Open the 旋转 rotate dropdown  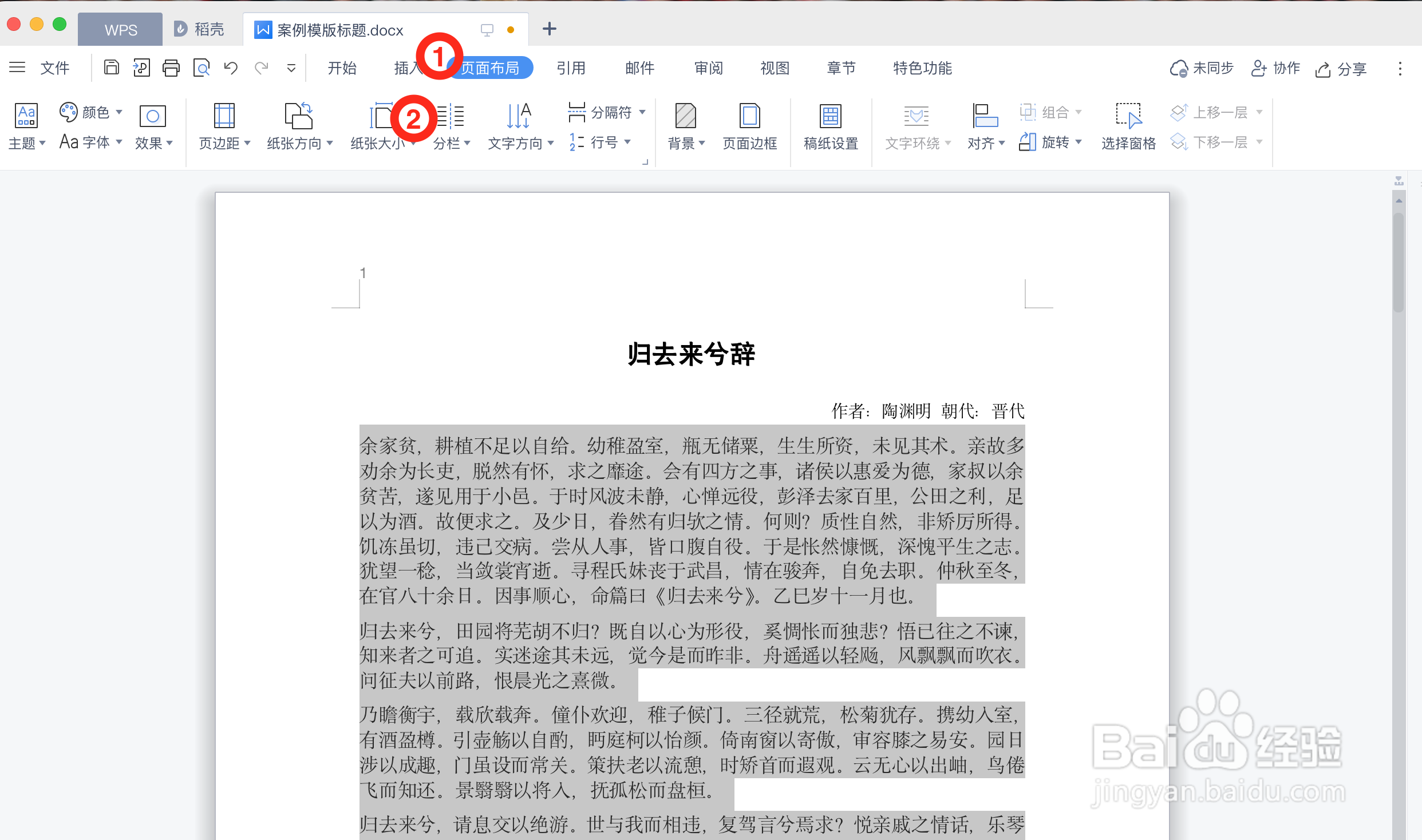click(x=1050, y=142)
